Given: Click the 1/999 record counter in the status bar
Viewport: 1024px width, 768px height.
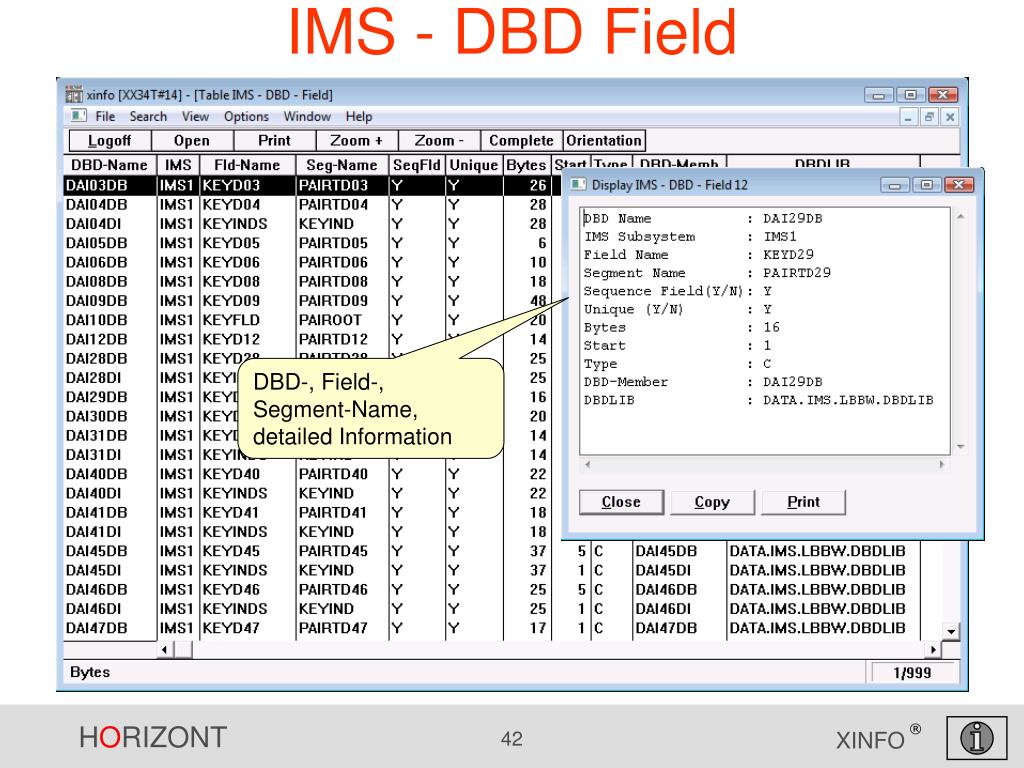Looking at the screenshot, I should pyautogui.click(x=912, y=673).
